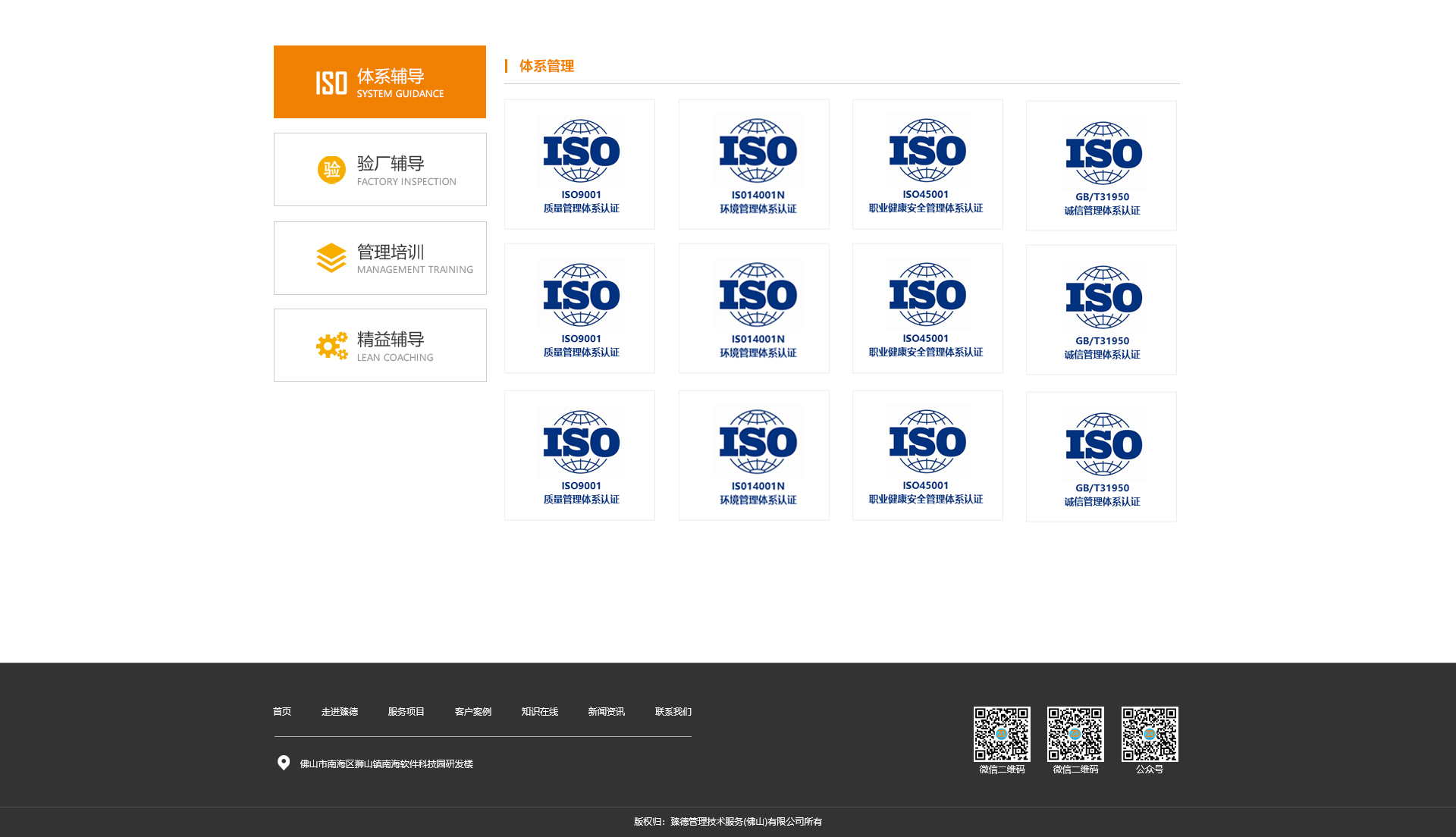Open second-row ISO45001 职业健康安全 card
This screenshot has width=1456, height=837.
click(x=927, y=309)
